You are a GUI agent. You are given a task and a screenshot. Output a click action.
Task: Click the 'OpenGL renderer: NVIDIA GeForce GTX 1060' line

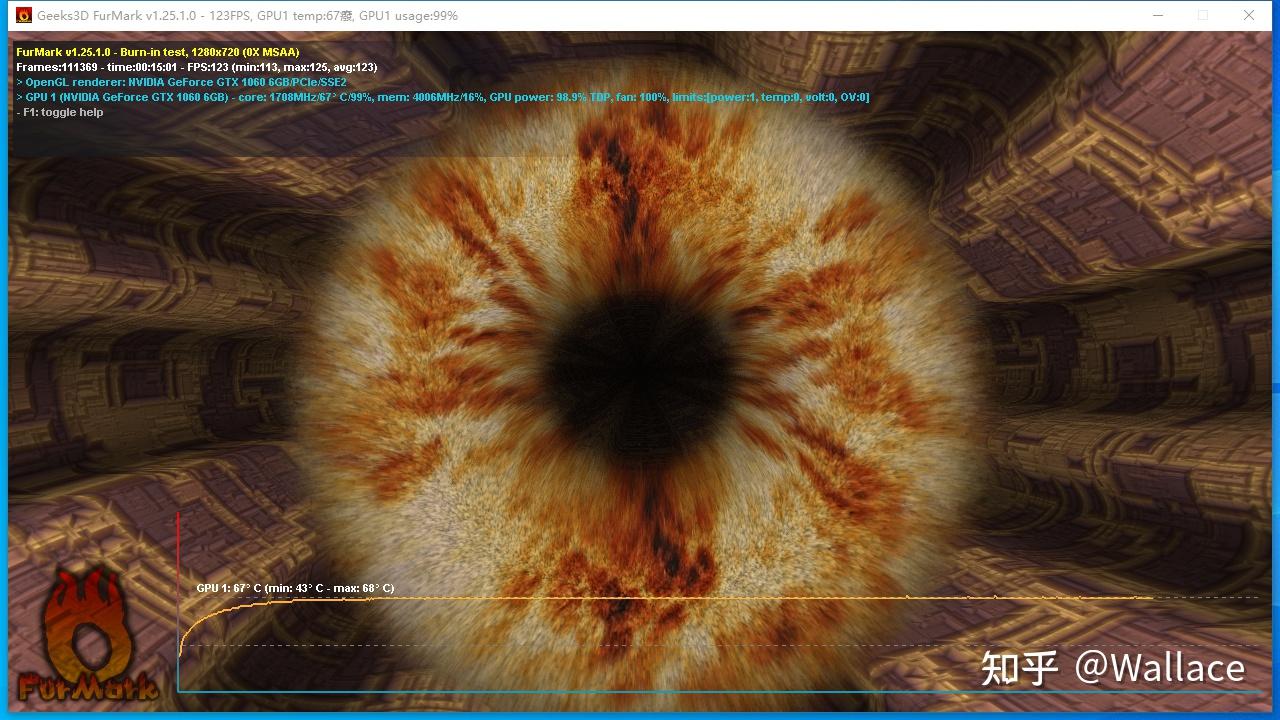click(181, 82)
